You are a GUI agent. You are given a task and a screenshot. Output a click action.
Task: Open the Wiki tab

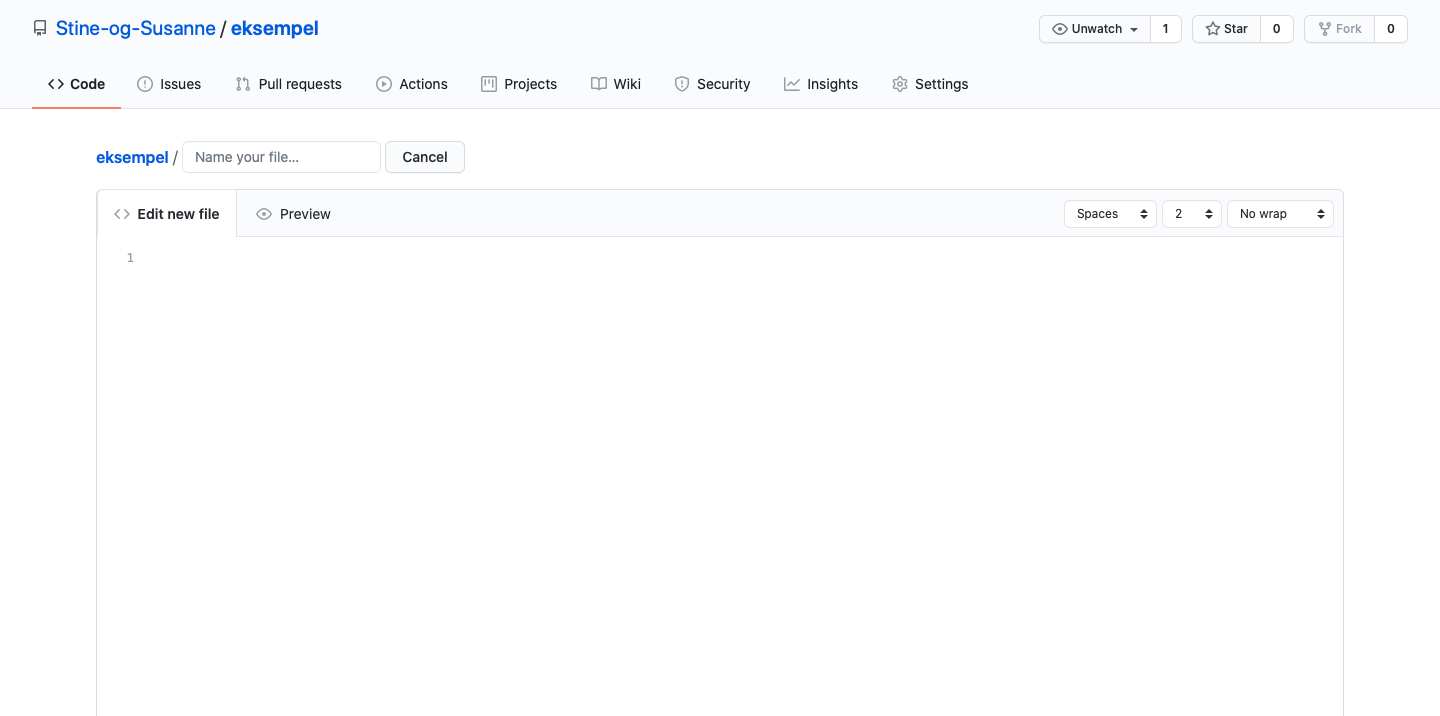coord(616,84)
